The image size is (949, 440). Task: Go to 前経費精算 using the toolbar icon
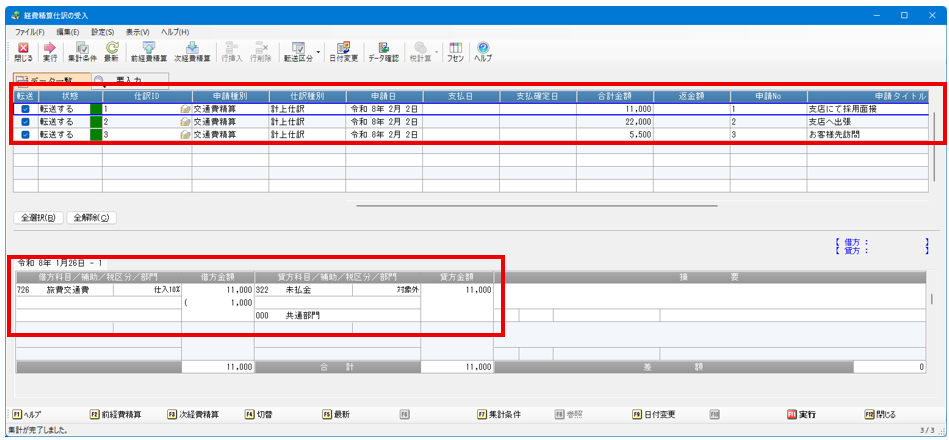tap(149, 52)
